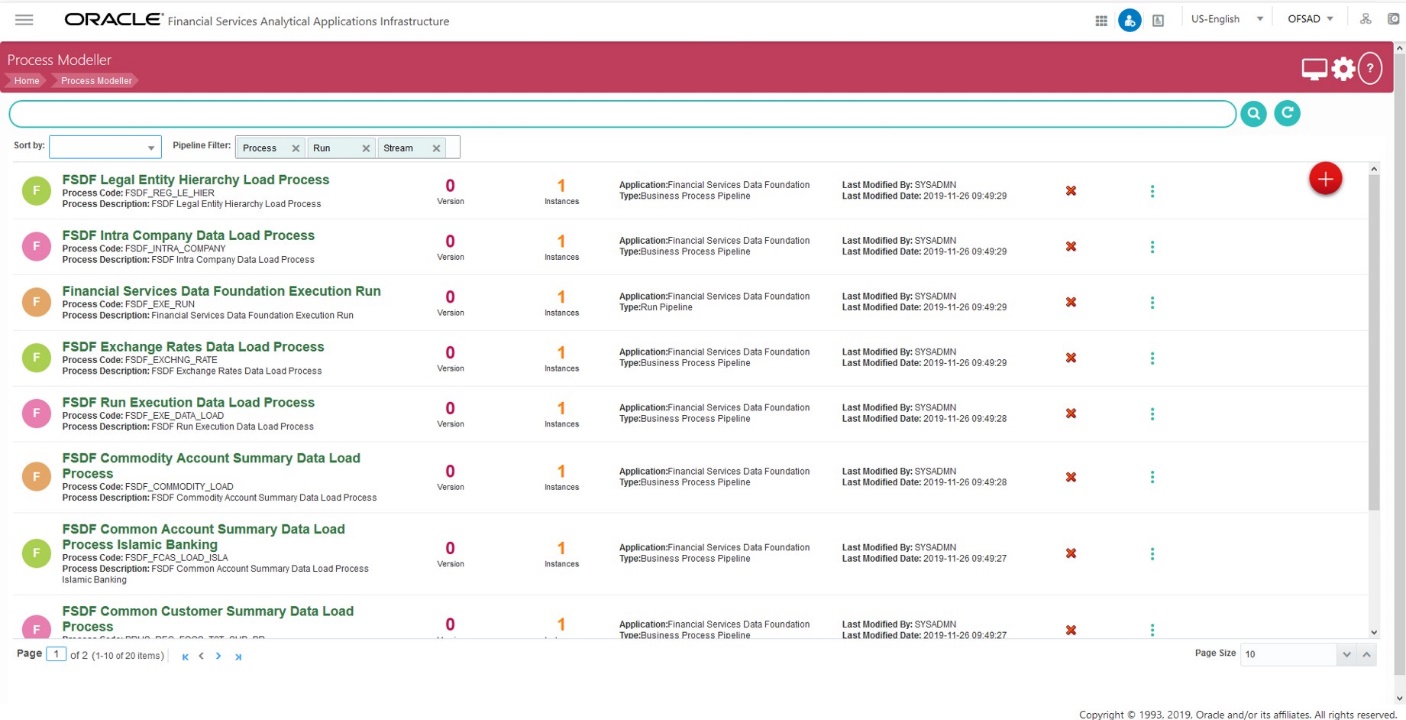Delete FSDF Legal Entity Hierarchy Load Process
This screenshot has width=1406, height=720.
(1071, 190)
